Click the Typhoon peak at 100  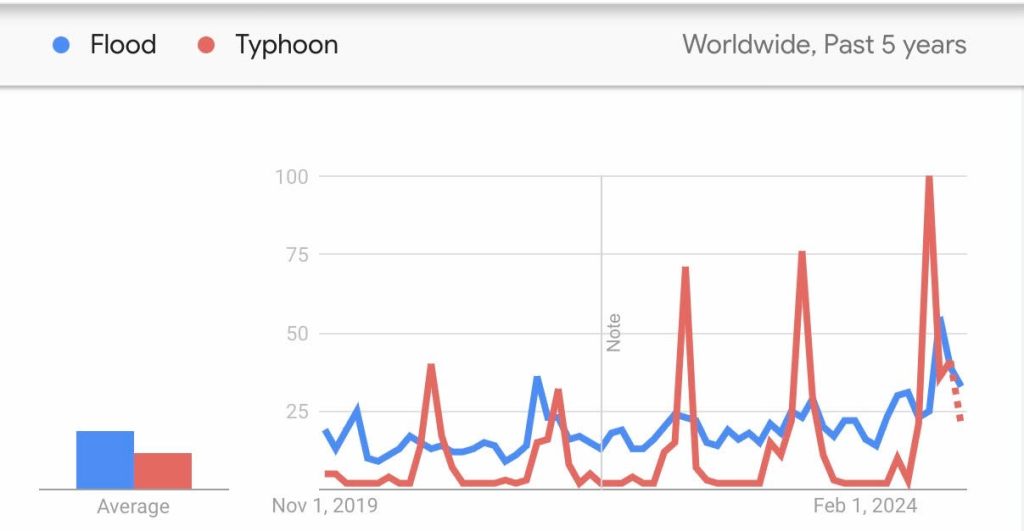930,178
